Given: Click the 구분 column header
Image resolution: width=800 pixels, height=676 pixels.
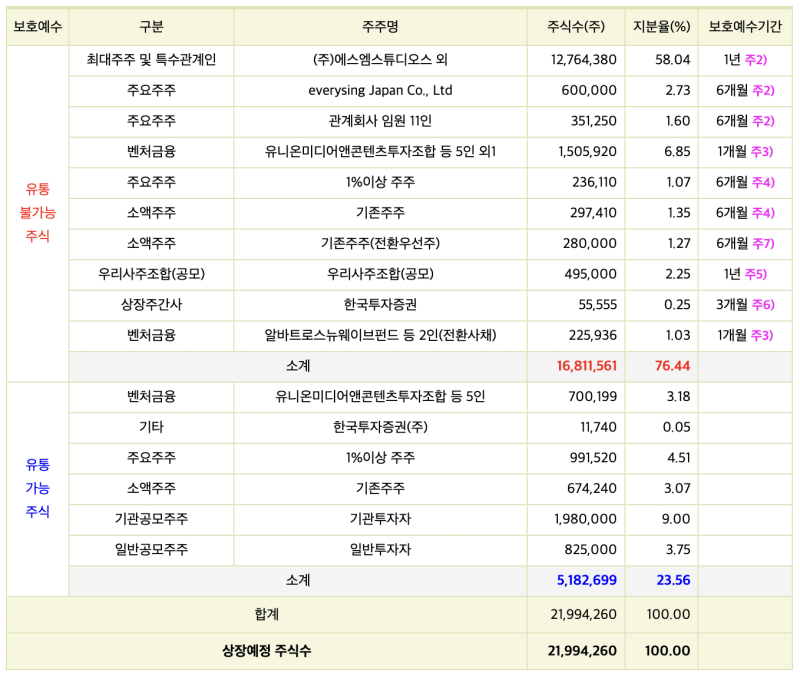Looking at the screenshot, I should [x=151, y=27].
